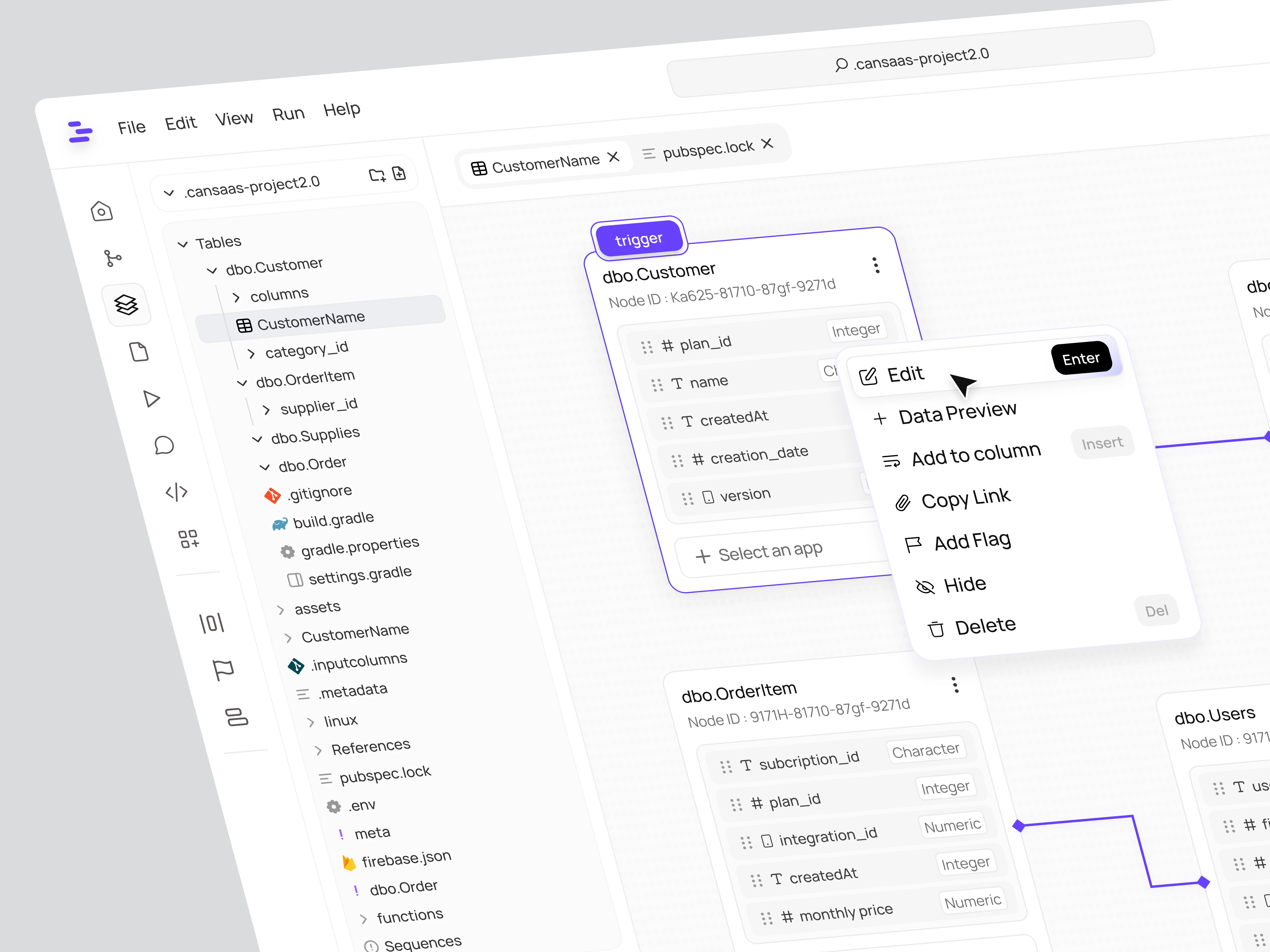Select the layers stack sidebar icon
This screenshot has width=1270, height=952.
point(126,305)
